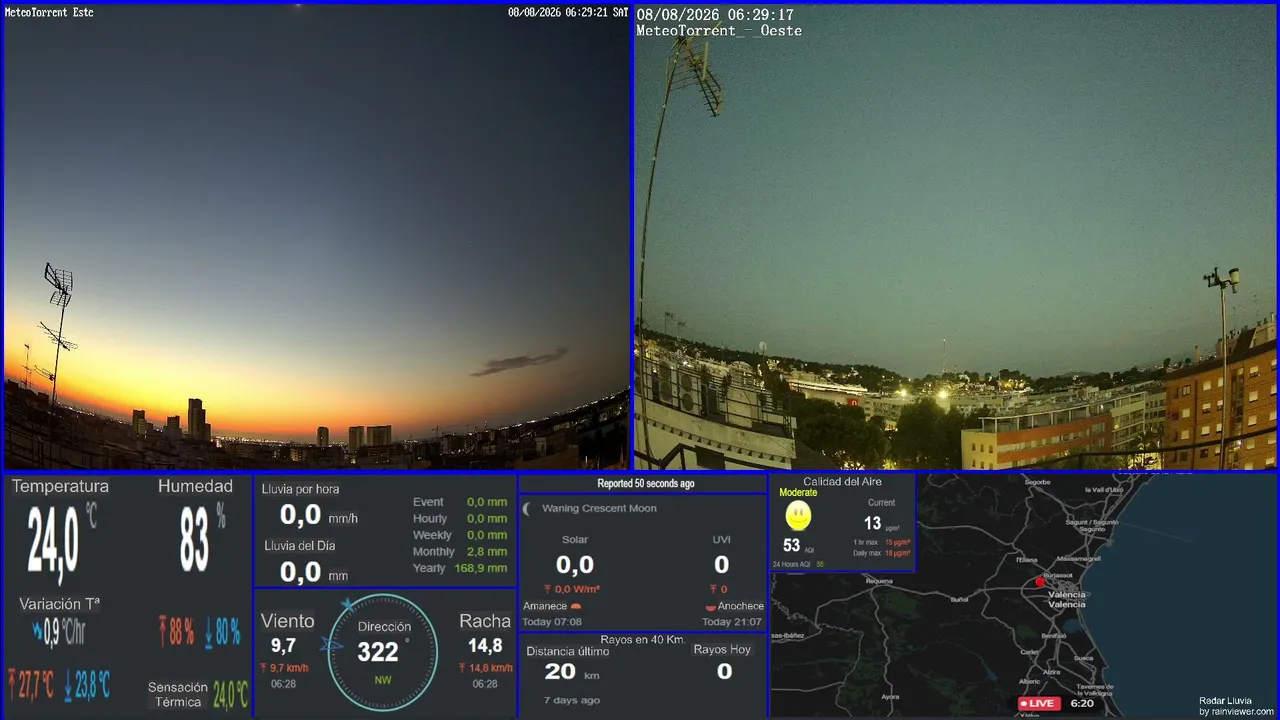Viewport: 1280px width, 720px height.
Task: Click the 7 days ago lightning text
Action: pyautogui.click(x=572, y=700)
